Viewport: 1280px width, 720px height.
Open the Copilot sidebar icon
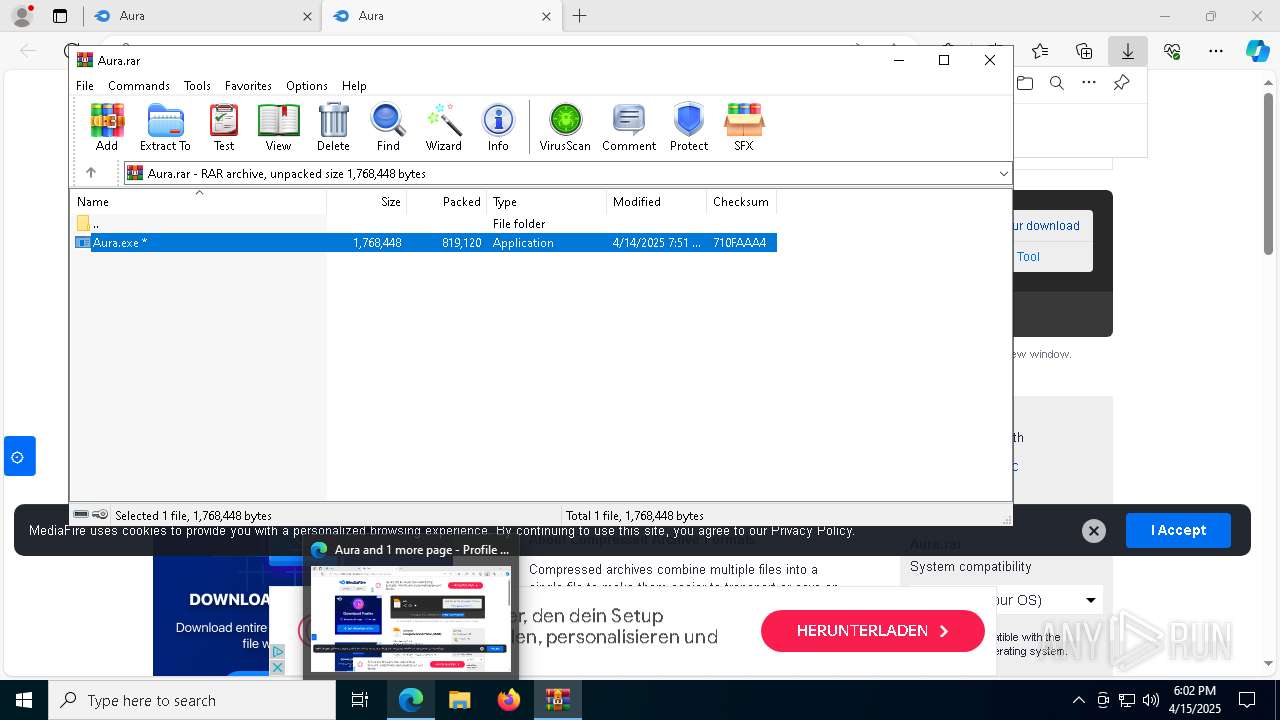point(1258,51)
